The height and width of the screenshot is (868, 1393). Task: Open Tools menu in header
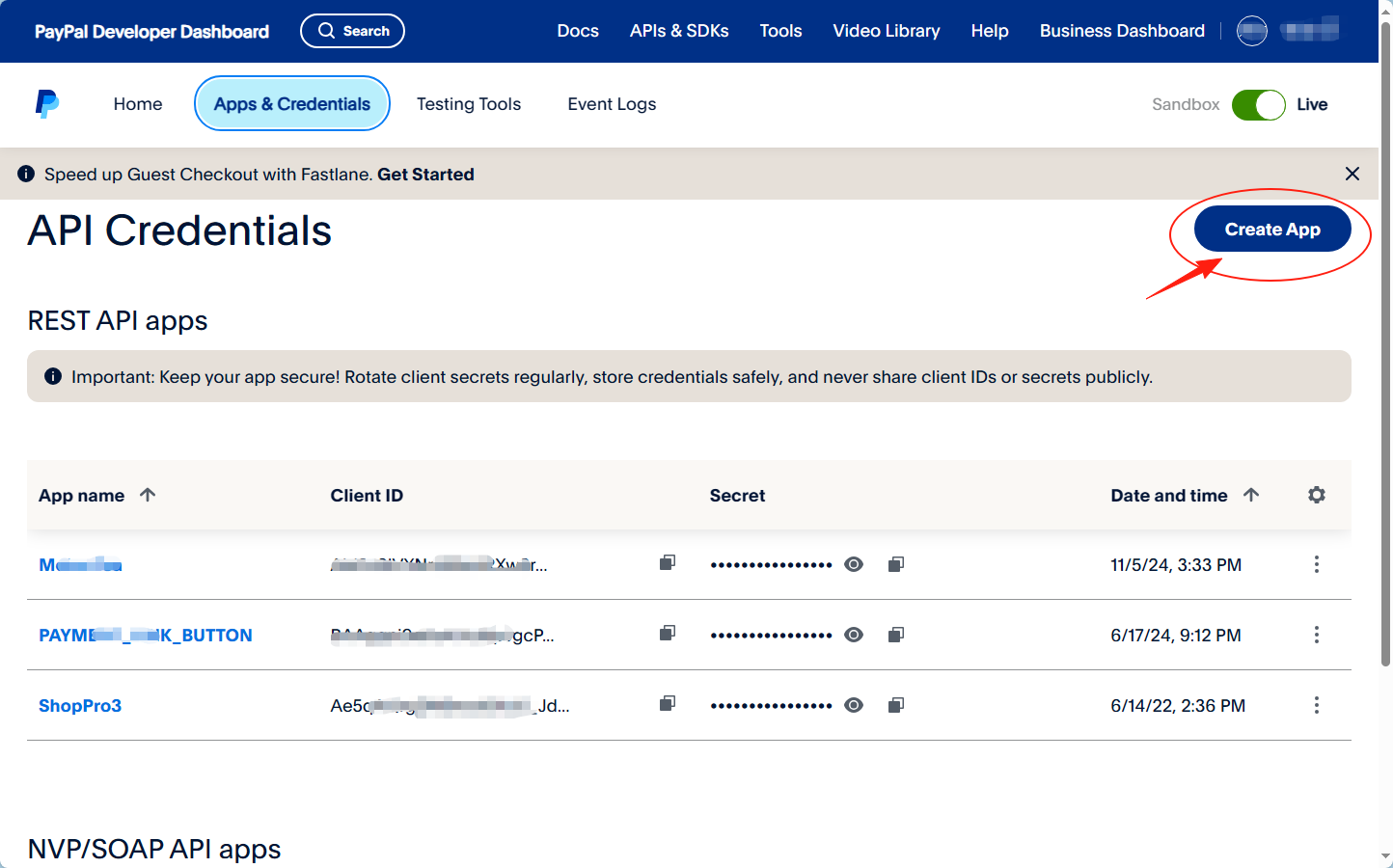pyautogui.click(x=780, y=31)
